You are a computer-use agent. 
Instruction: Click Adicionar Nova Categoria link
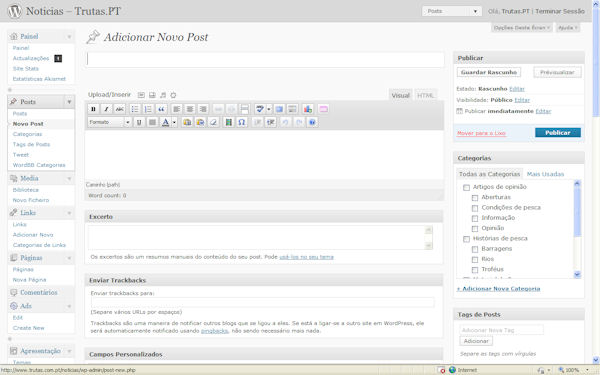pos(499,289)
